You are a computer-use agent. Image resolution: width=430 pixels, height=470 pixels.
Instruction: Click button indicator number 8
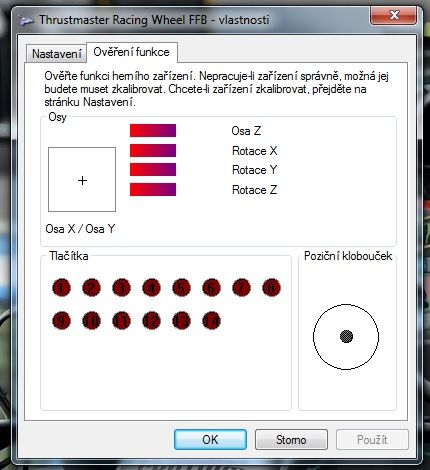[271, 288]
